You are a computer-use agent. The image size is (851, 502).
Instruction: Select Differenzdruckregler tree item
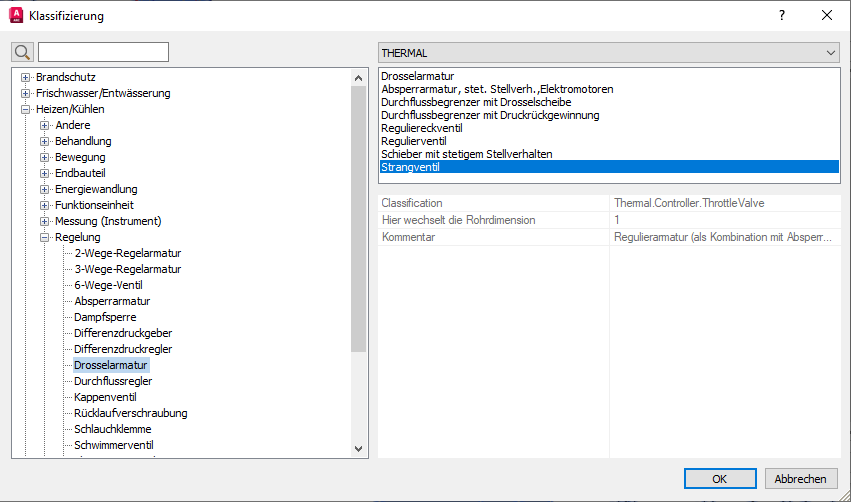[123, 349]
